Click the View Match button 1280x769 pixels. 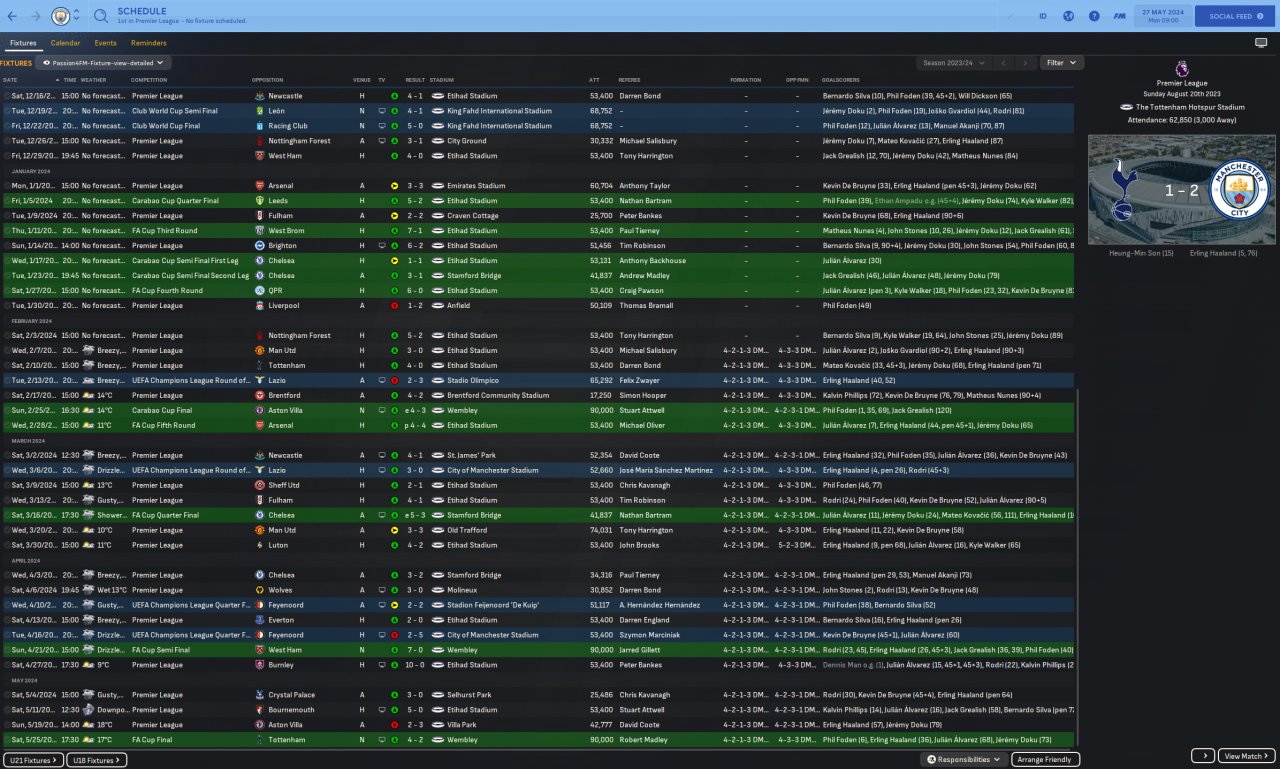(1246, 756)
